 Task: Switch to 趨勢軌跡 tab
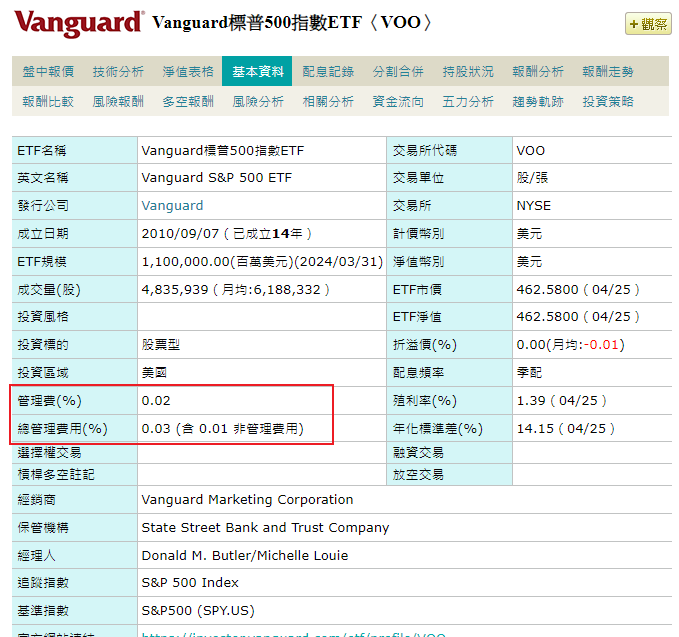(538, 102)
